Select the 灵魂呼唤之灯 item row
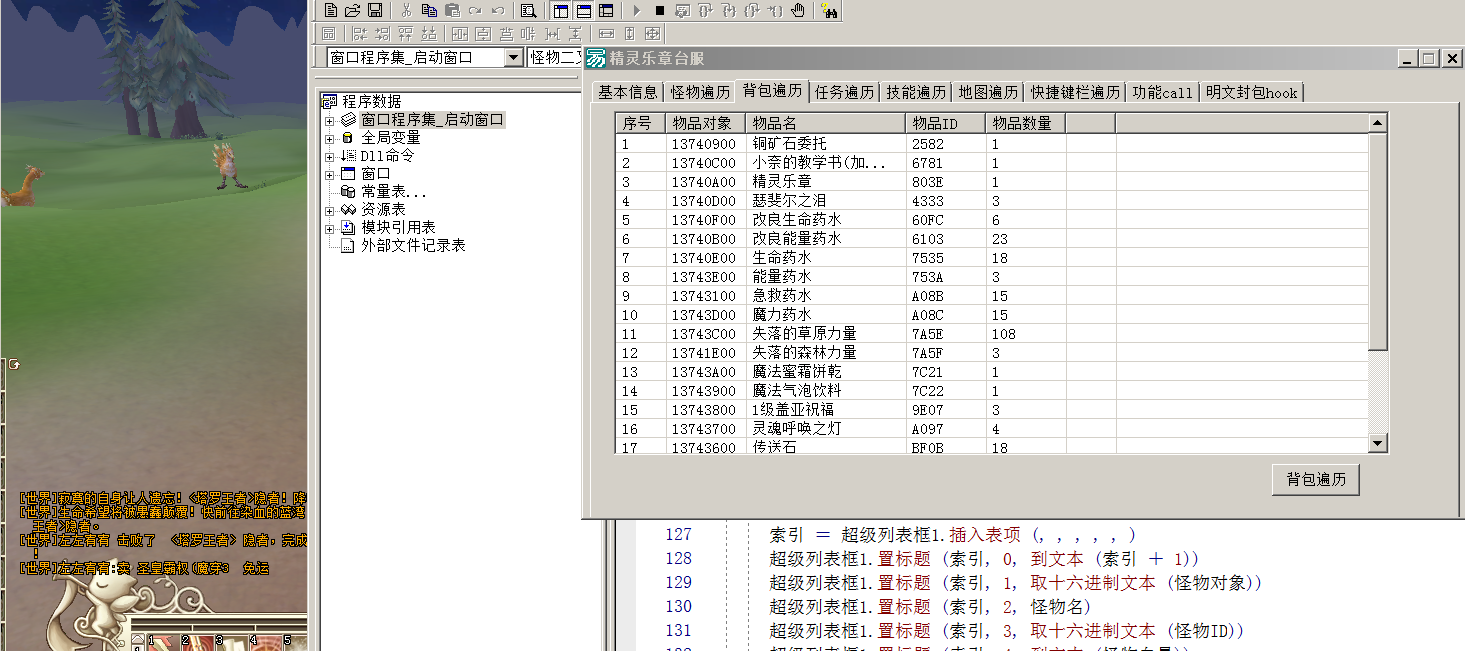1465x651 pixels. (992, 428)
